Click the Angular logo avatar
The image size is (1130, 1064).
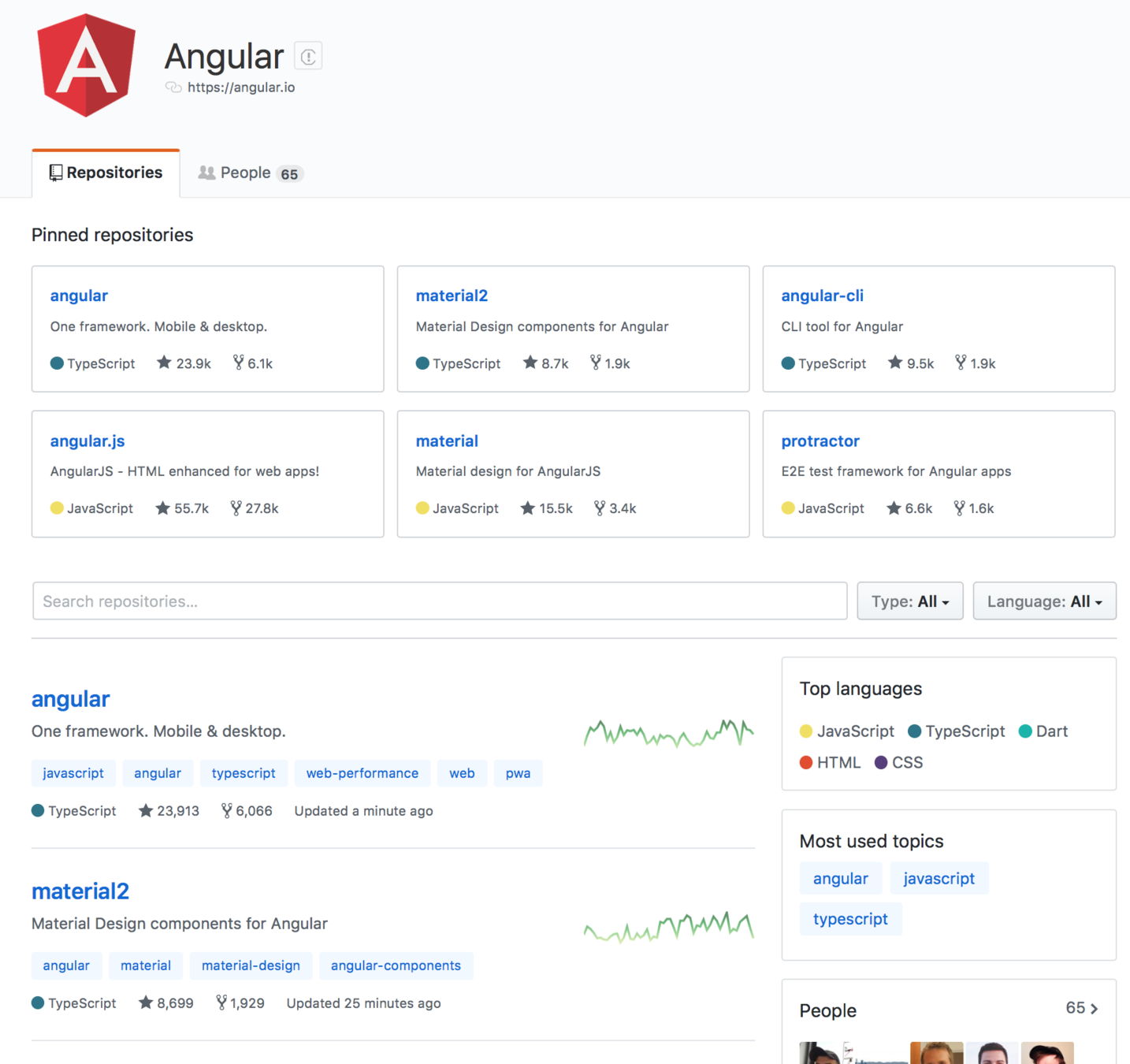(86, 65)
